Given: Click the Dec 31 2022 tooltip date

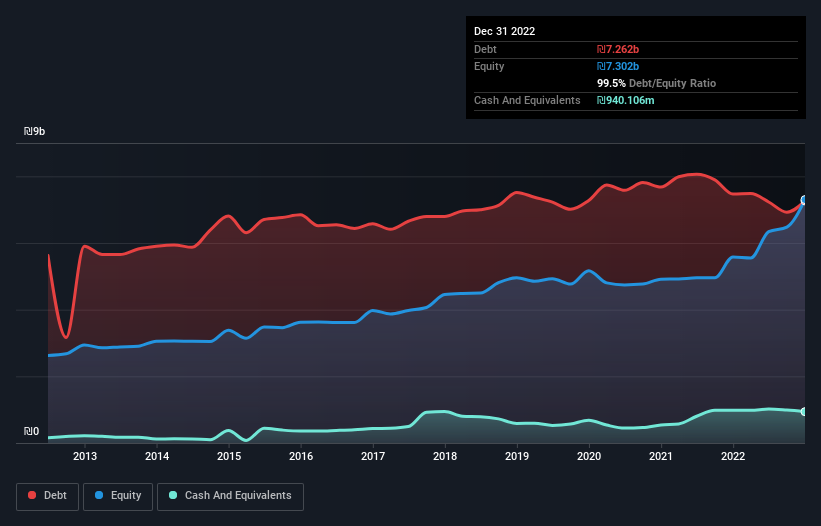Looking at the screenshot, I should pos(504,31).
